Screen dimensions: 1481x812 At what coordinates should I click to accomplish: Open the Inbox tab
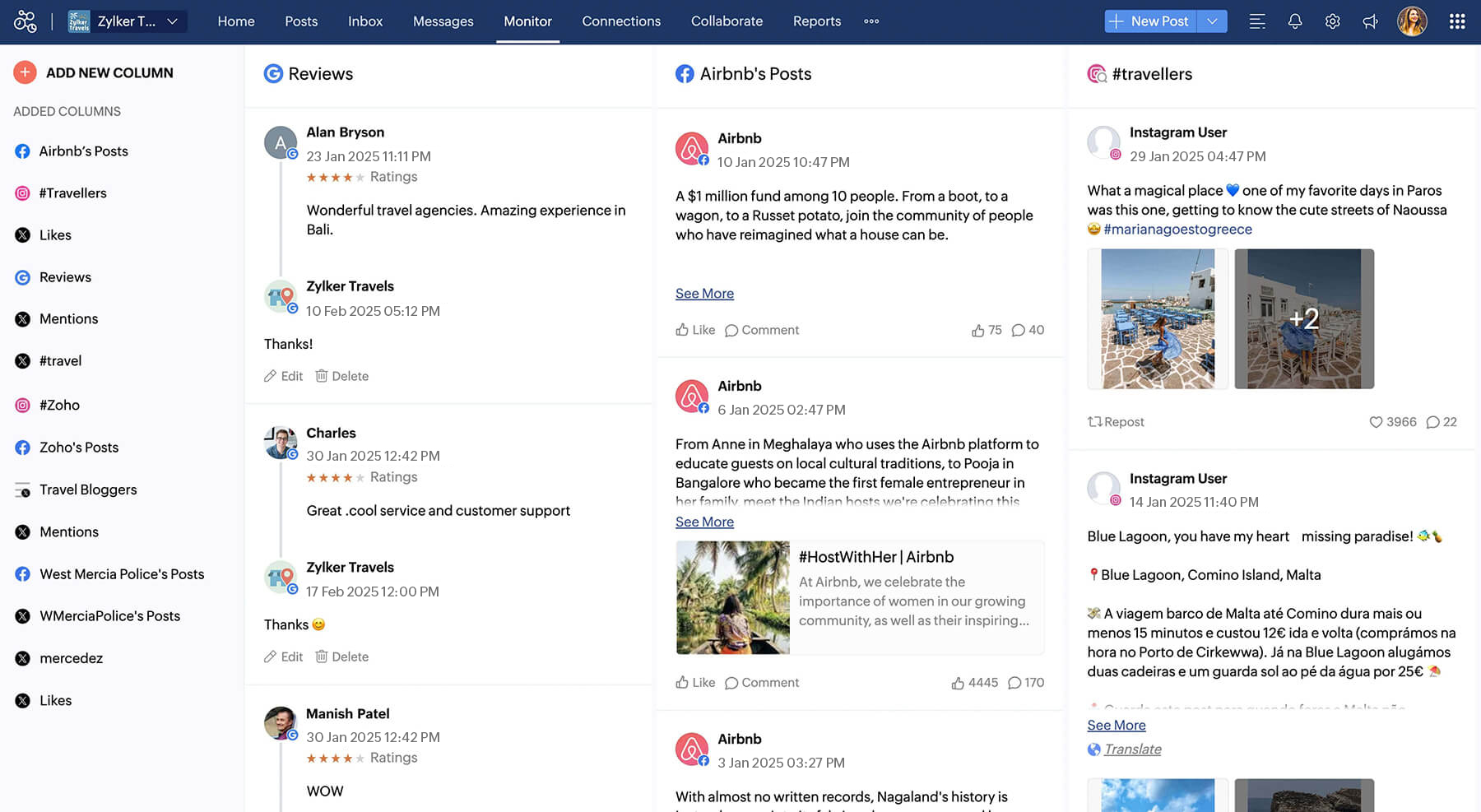364,21
